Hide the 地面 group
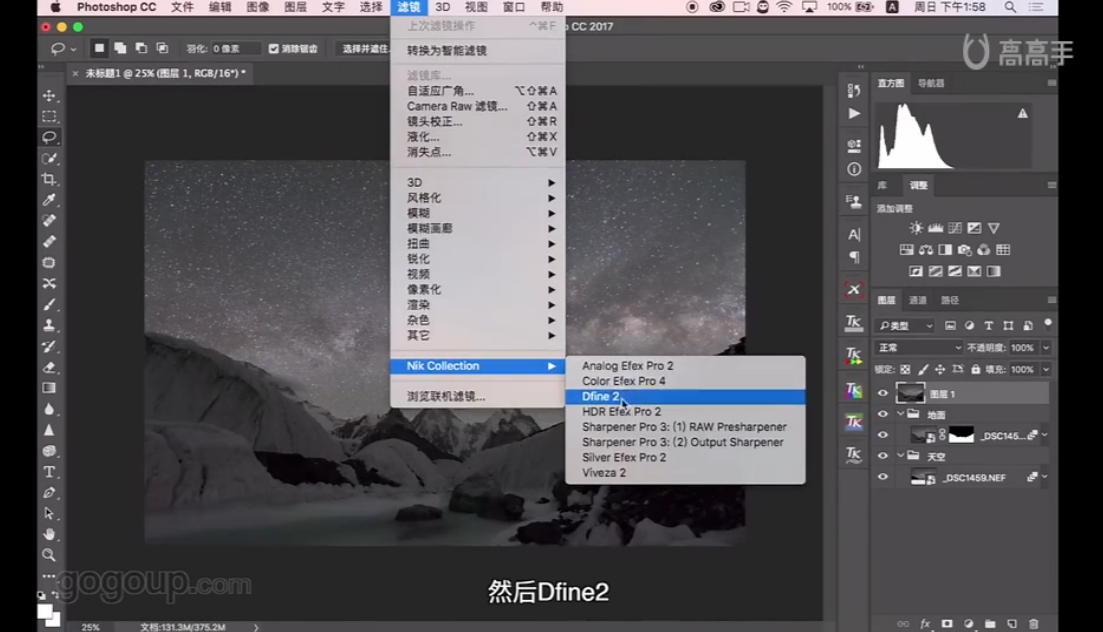Screen dimensions: 1103x632 [883, 414]
